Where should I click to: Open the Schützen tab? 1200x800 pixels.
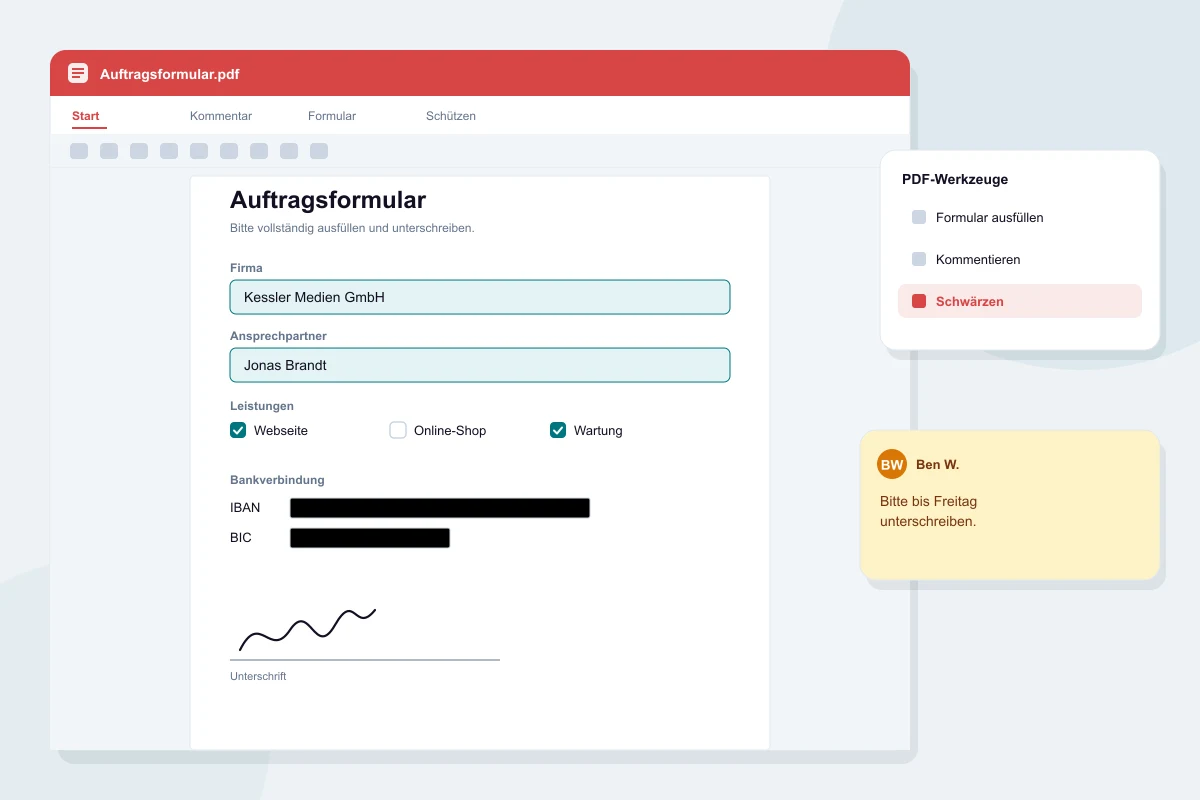(451, 116)
